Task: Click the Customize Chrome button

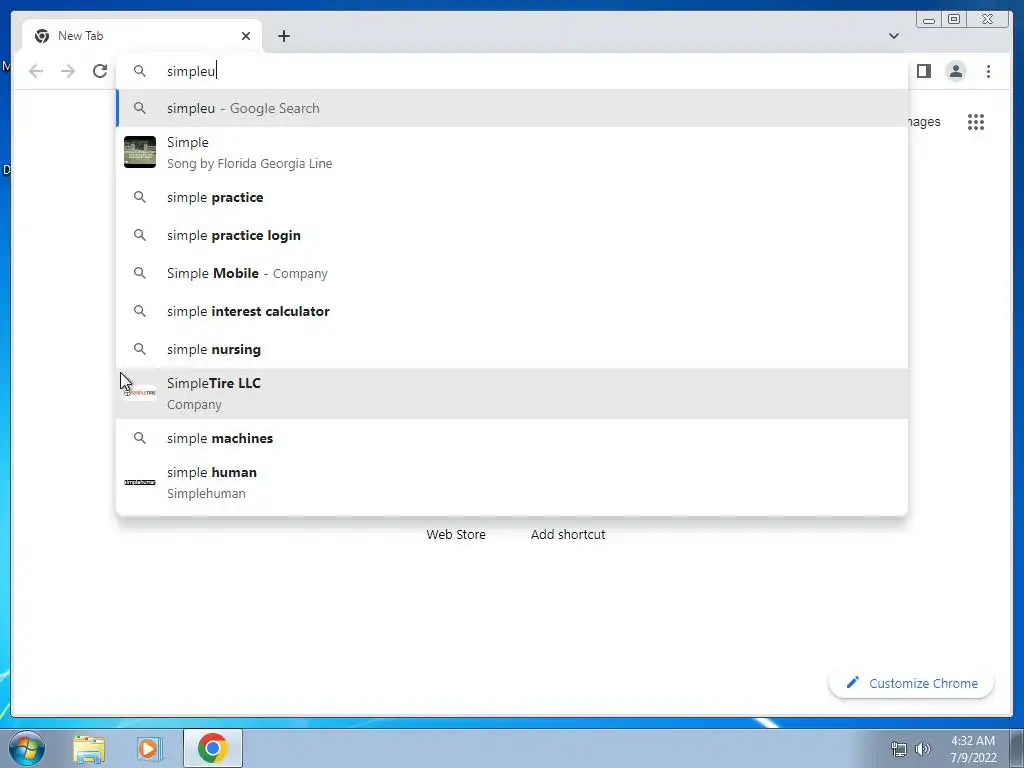Action: pyautogui.click(x=912, y=683)
